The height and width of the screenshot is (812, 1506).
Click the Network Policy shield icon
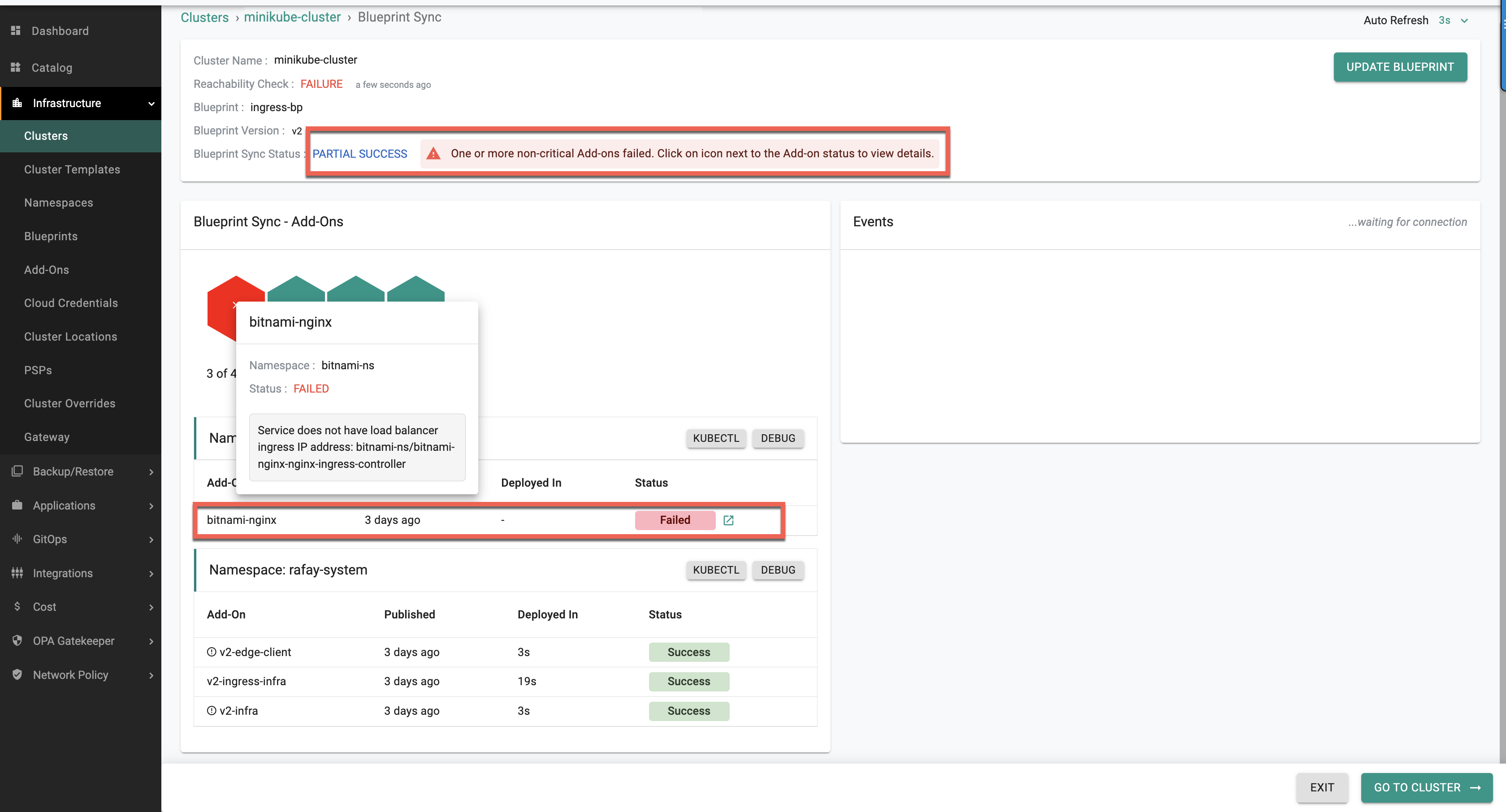(x=17, y=674)
